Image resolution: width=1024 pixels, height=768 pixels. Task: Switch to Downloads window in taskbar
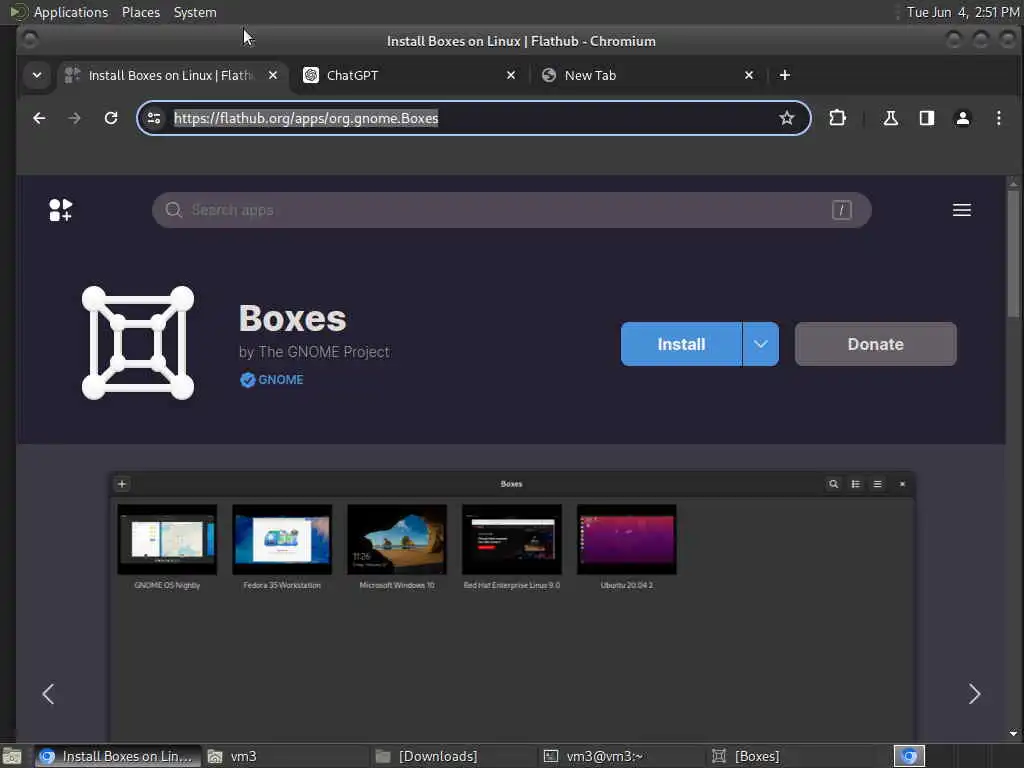pyautogui.click(x=454, y=756)
